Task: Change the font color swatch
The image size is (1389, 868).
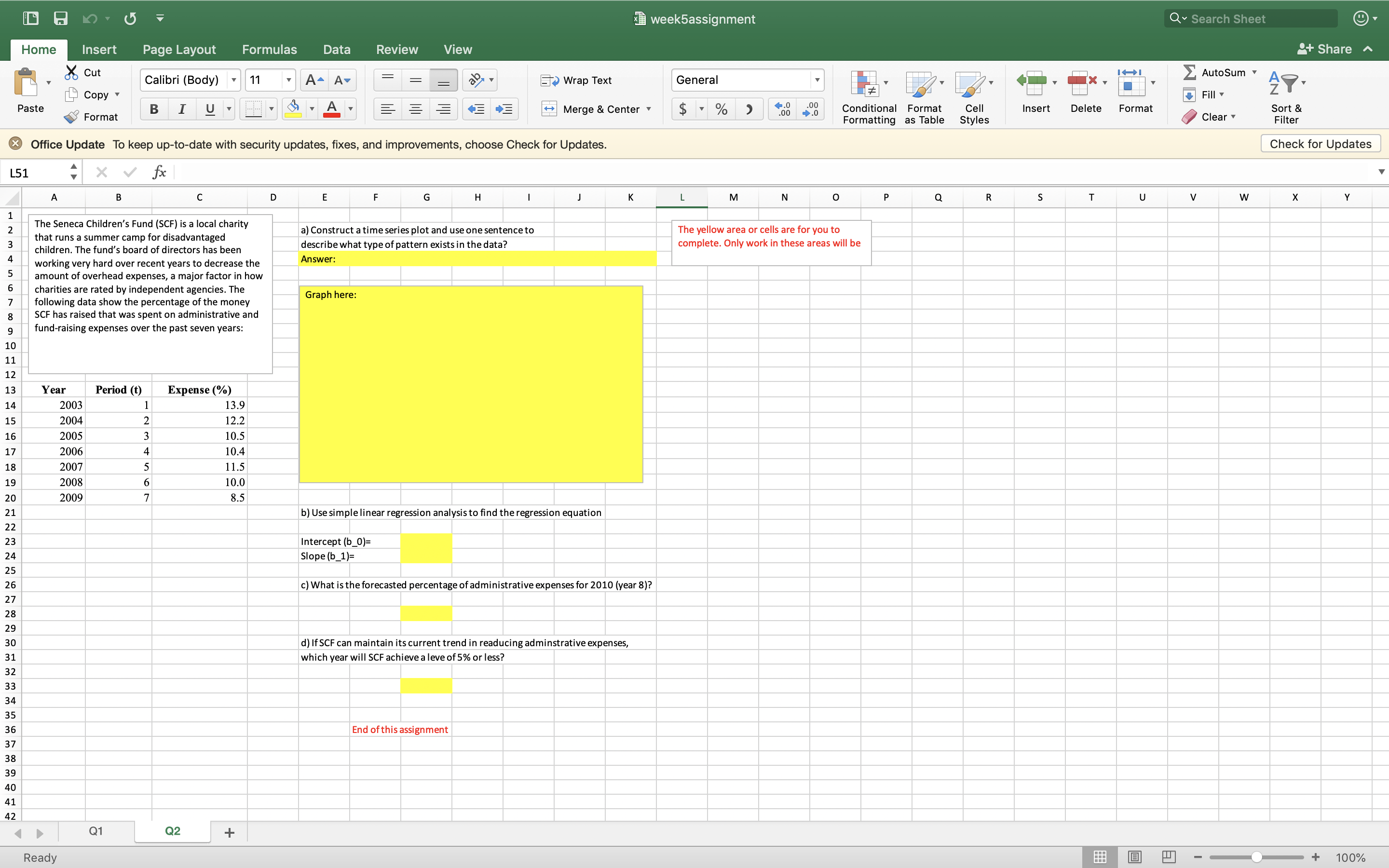Action: (332, 108)
